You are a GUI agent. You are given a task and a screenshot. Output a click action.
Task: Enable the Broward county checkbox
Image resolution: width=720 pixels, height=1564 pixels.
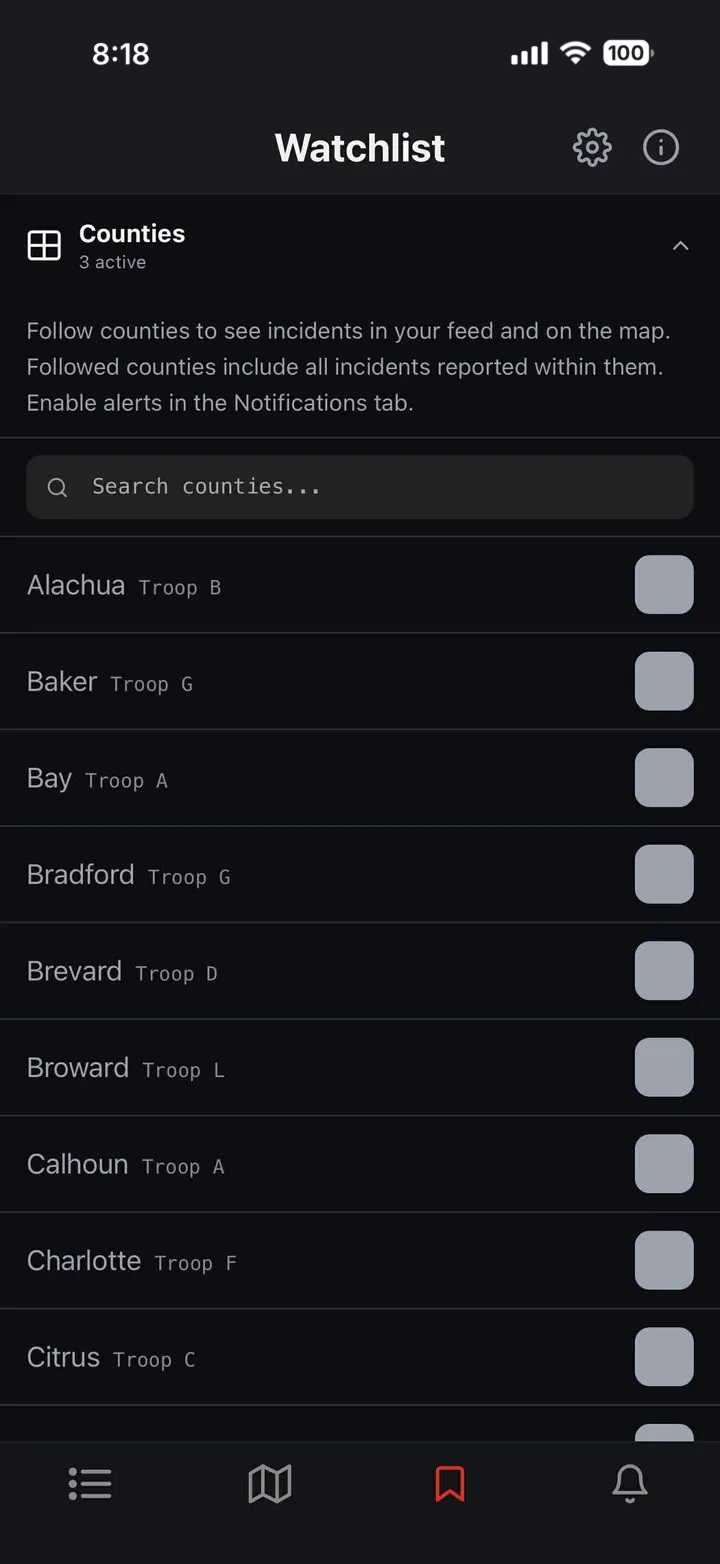(664, 1067)
